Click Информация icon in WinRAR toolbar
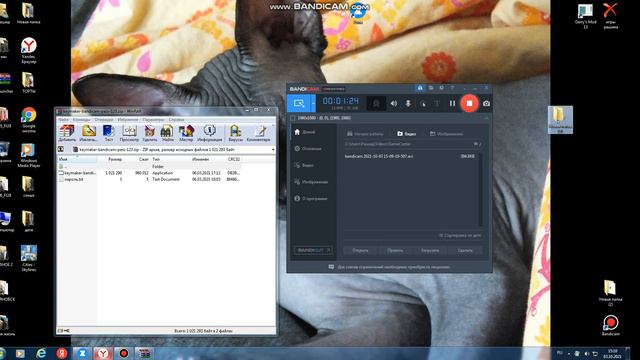The image size is (640, 360). (210, 133)
